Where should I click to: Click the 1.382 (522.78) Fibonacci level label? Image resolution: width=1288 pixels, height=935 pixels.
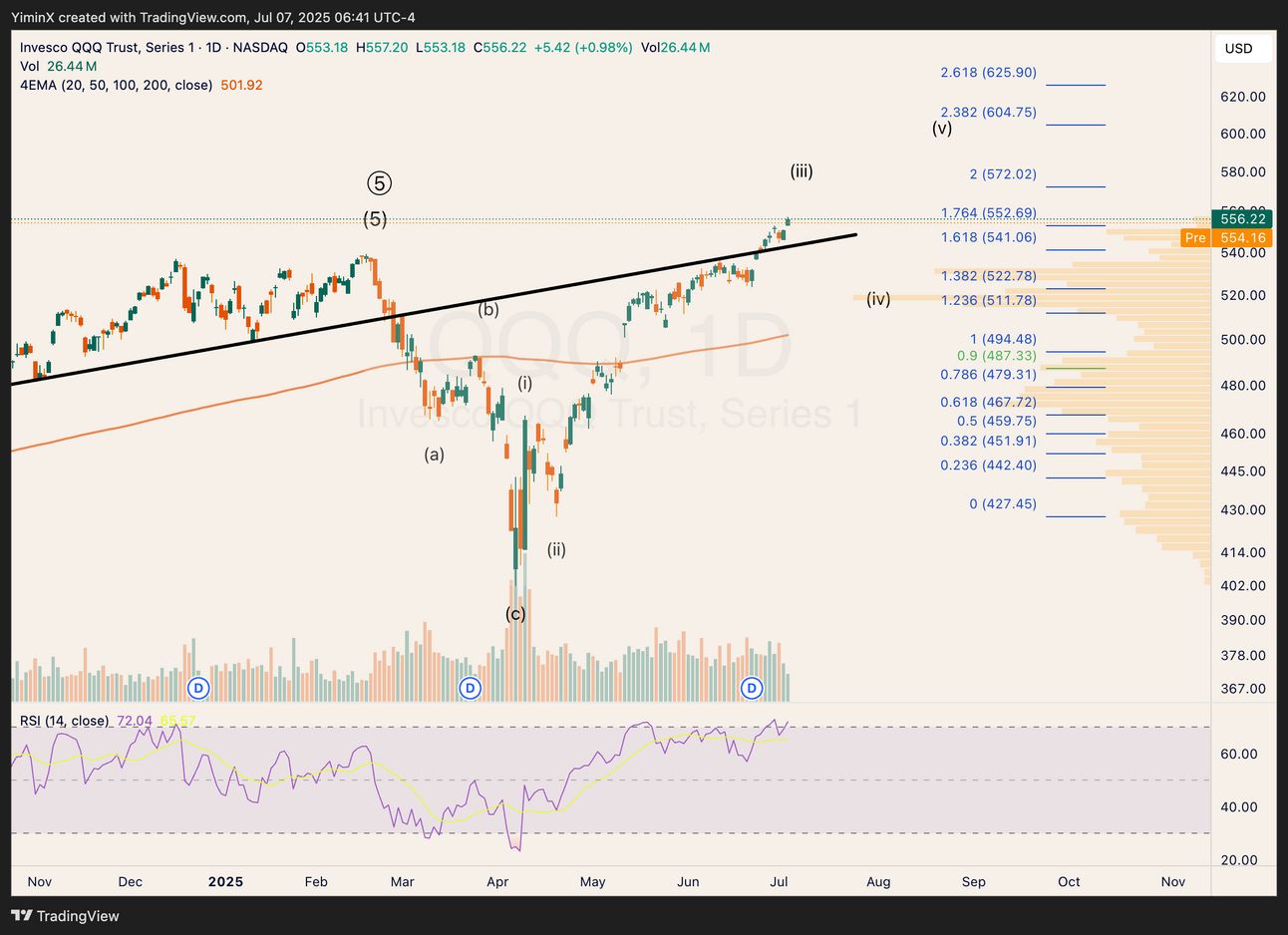[x=988, y=276]
